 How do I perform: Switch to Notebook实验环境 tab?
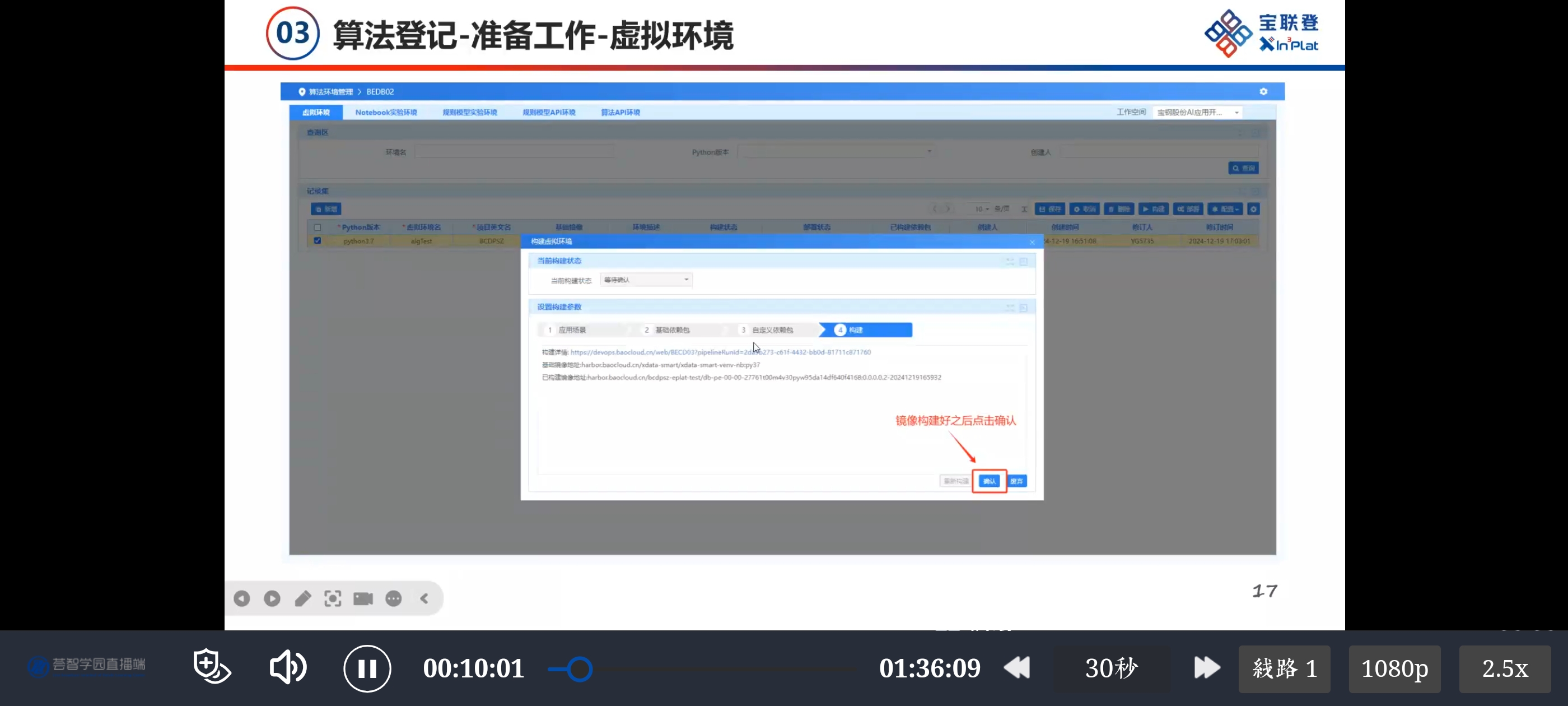(386, 112)
